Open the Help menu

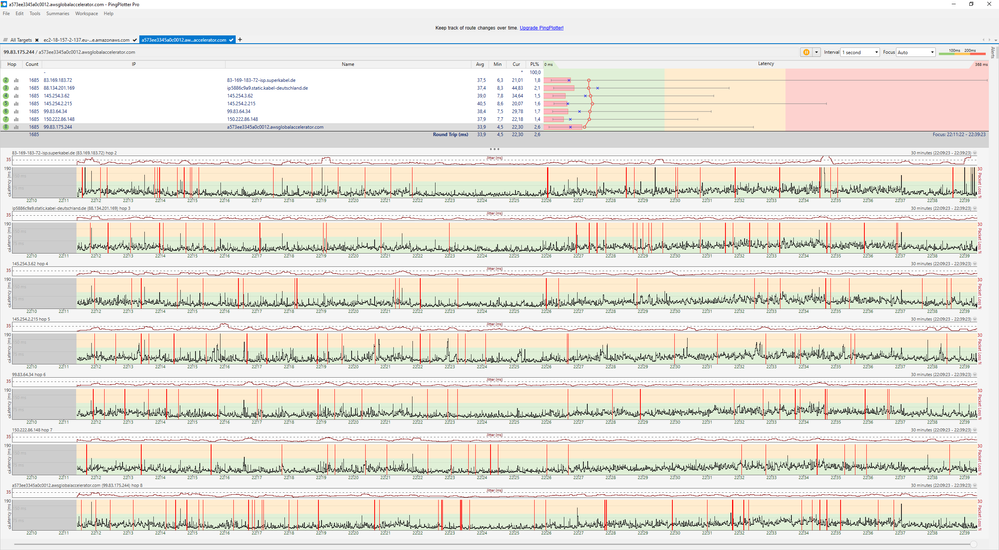108,13
